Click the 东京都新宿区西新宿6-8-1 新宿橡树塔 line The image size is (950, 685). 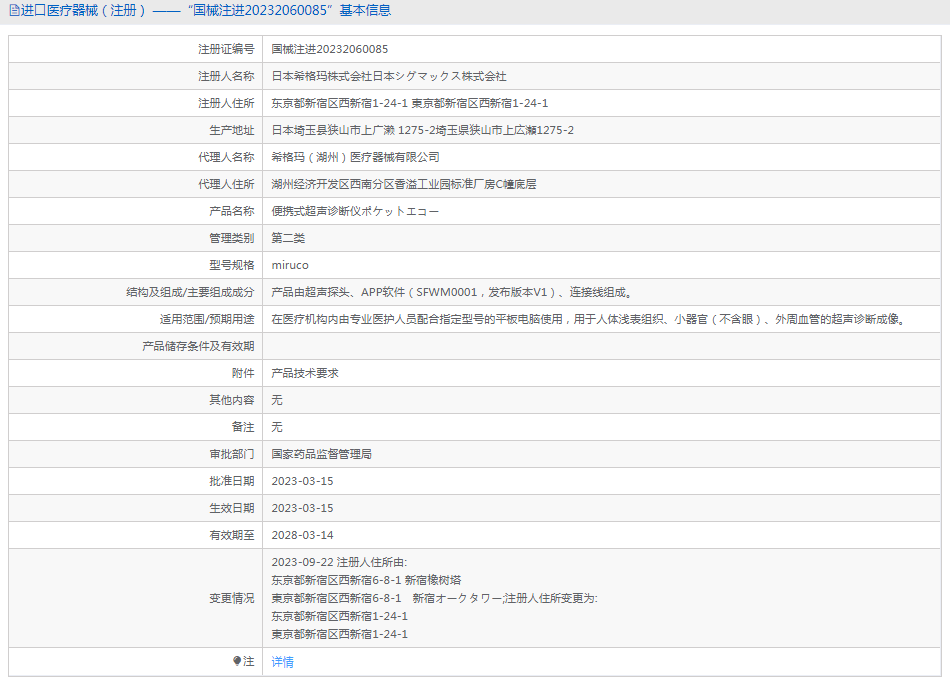coord(367,580)
